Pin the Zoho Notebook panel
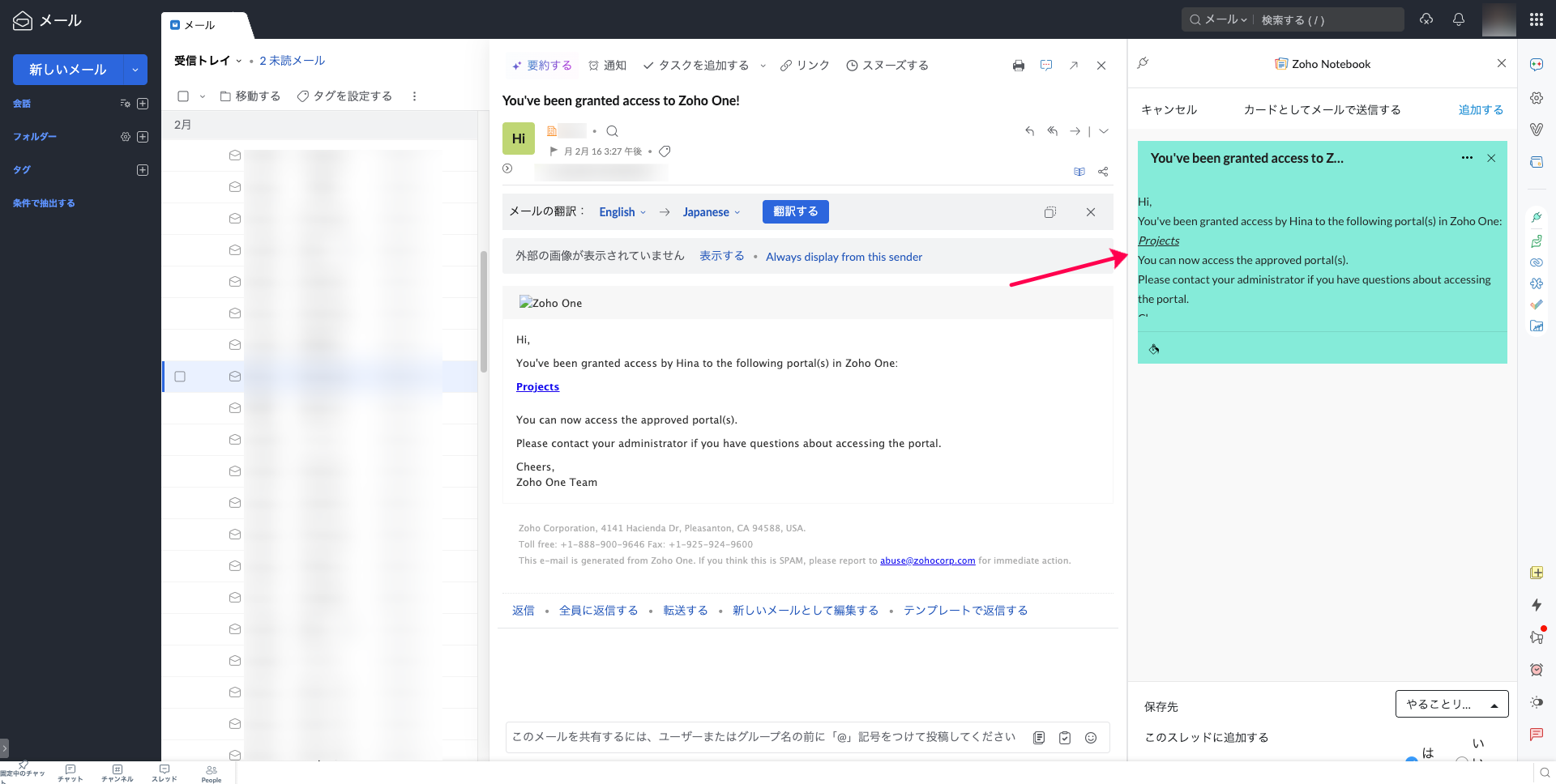The width and height of the screenshot is (1556, 784). pyautogui.click(x=1143, y=63)
